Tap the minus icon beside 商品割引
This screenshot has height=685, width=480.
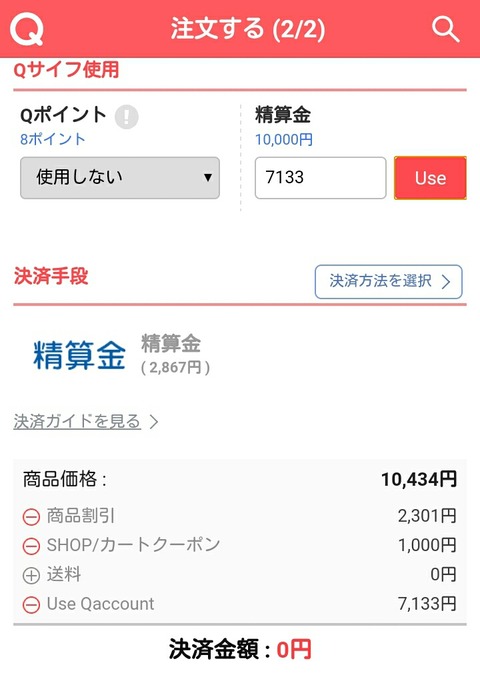click(x=31, y=517)
